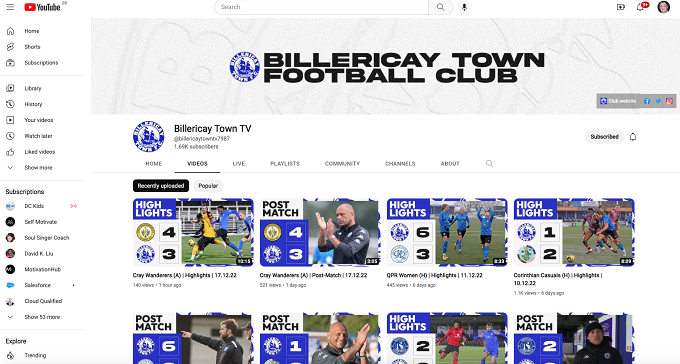Open Self Motivate subscription channel
Image resolution: width=680 pixels, height=364 pixels.
(42, 222)
